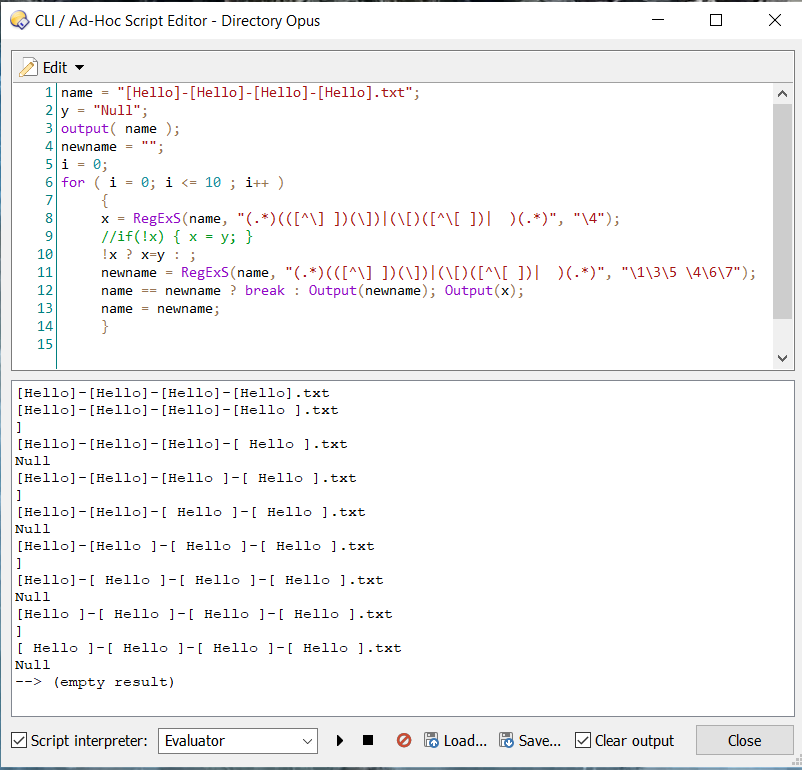The height and width of the screenshot is (770, 802).
Task: Click the Edit pencil icon
Action: pyautogui.click(x=29, y=67)
